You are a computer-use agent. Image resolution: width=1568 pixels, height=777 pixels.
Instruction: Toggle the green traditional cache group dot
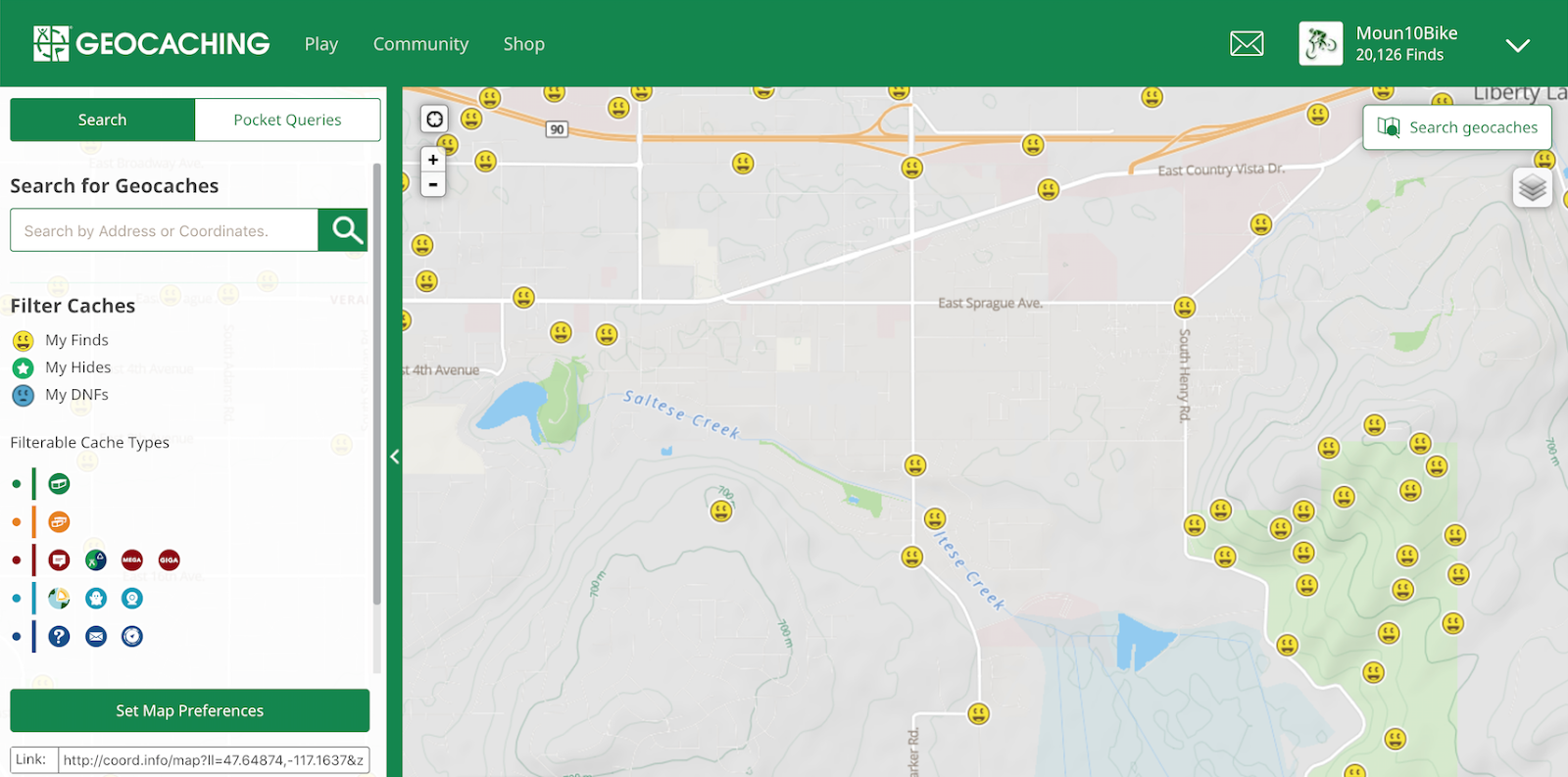17,484
